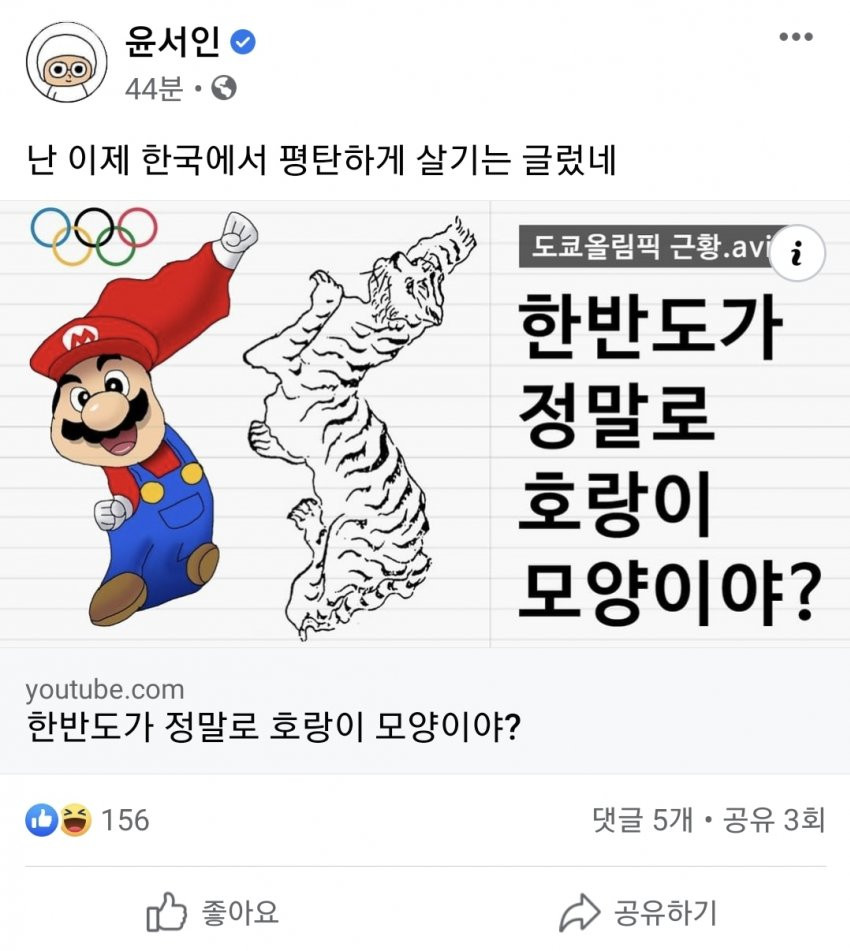Screen dimensions: 850x951
Task: Open the youtube.com link domain
Action: pyautogui.click(x=104, y=690)
